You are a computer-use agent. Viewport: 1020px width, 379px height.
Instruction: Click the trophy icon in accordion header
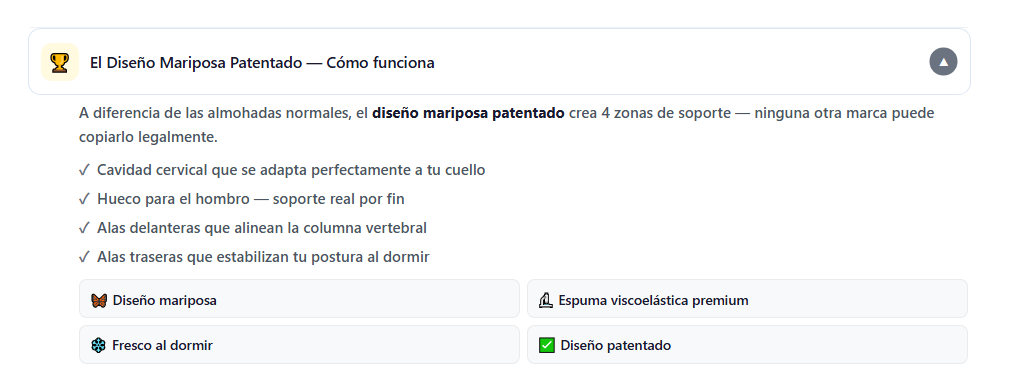tap(60, 62)
